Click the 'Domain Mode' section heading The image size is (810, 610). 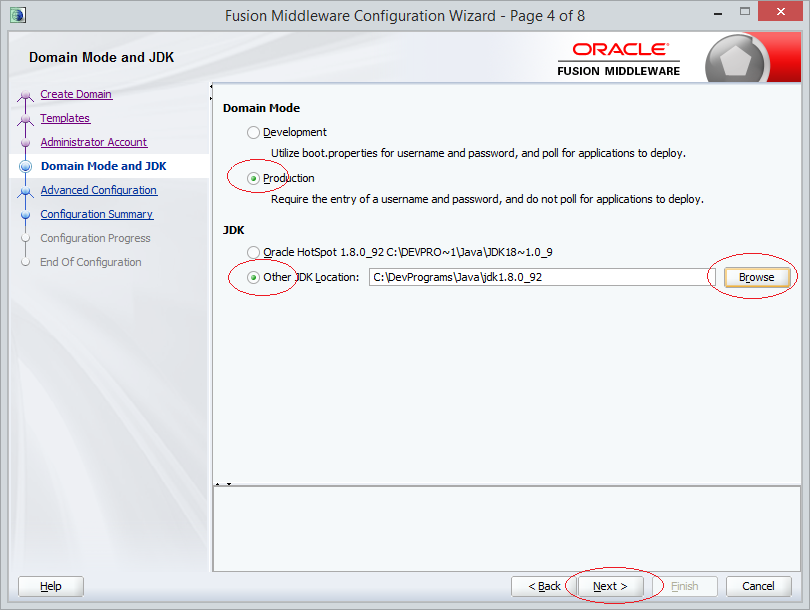click(x=261, y=108)
